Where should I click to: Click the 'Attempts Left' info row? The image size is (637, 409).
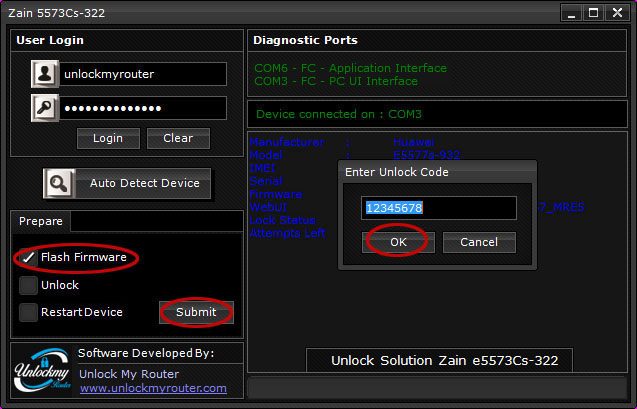(287, 233)
